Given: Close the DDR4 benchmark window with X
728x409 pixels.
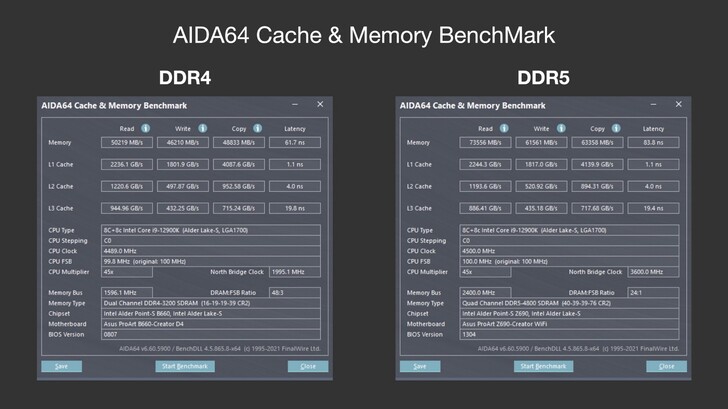Looking at the screenshot, I should pyautogui.click(x=320, y=104).
